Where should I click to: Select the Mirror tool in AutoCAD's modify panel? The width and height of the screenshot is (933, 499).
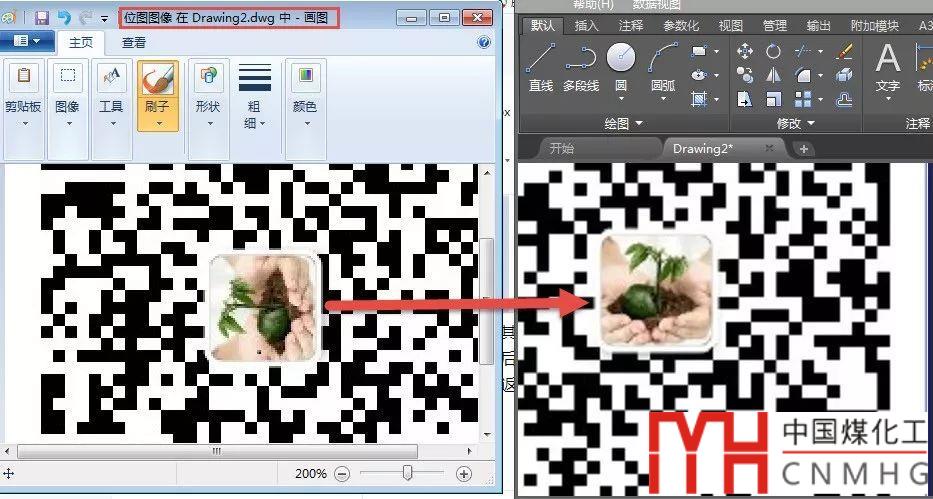(774, 75)
